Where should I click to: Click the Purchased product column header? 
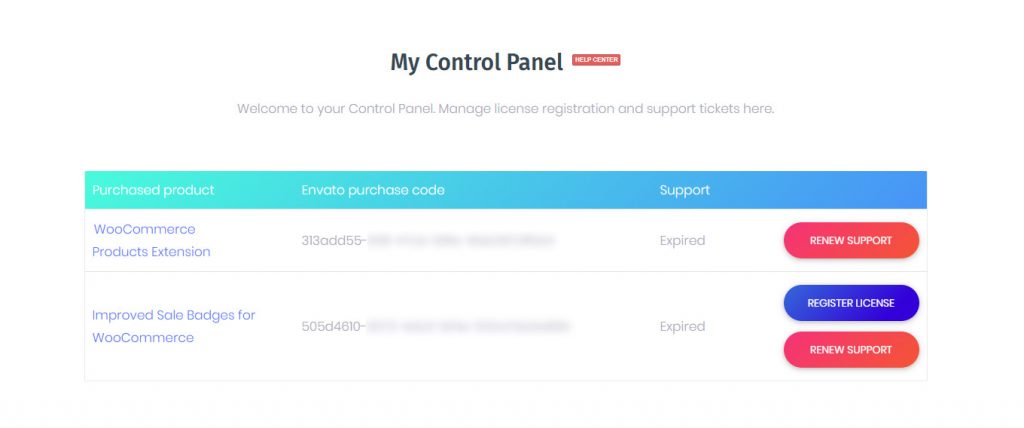[x=153, y=190]
